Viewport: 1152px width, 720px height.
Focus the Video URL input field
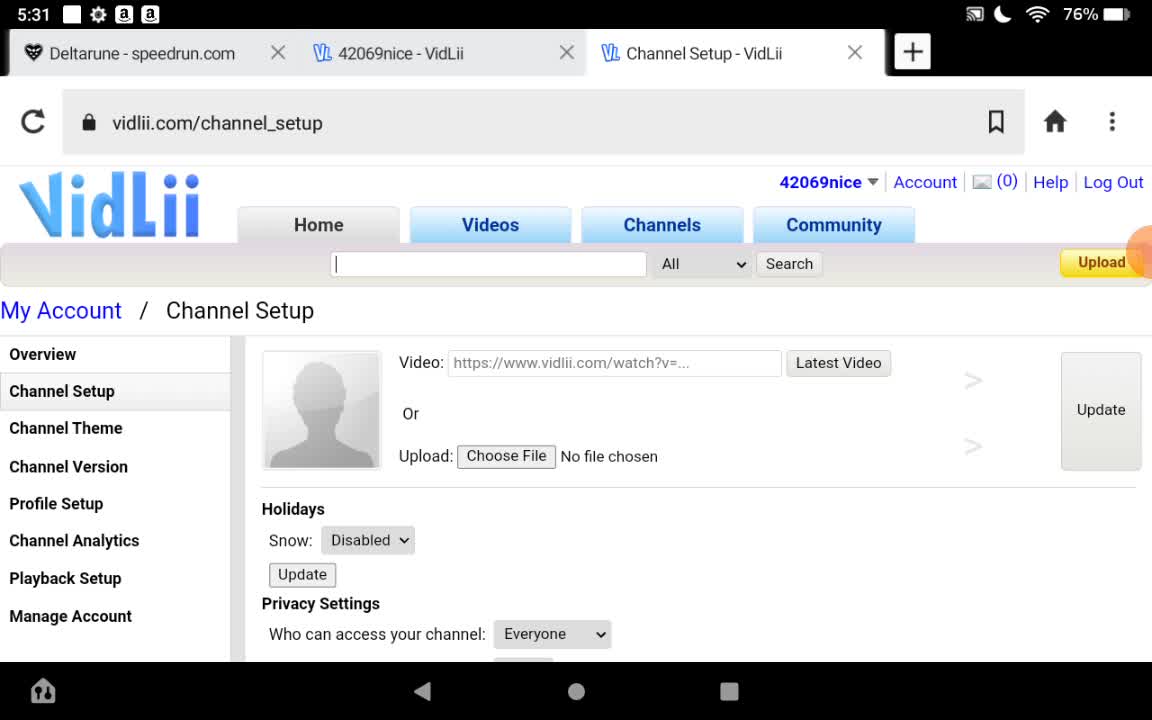tap(614, 363)
